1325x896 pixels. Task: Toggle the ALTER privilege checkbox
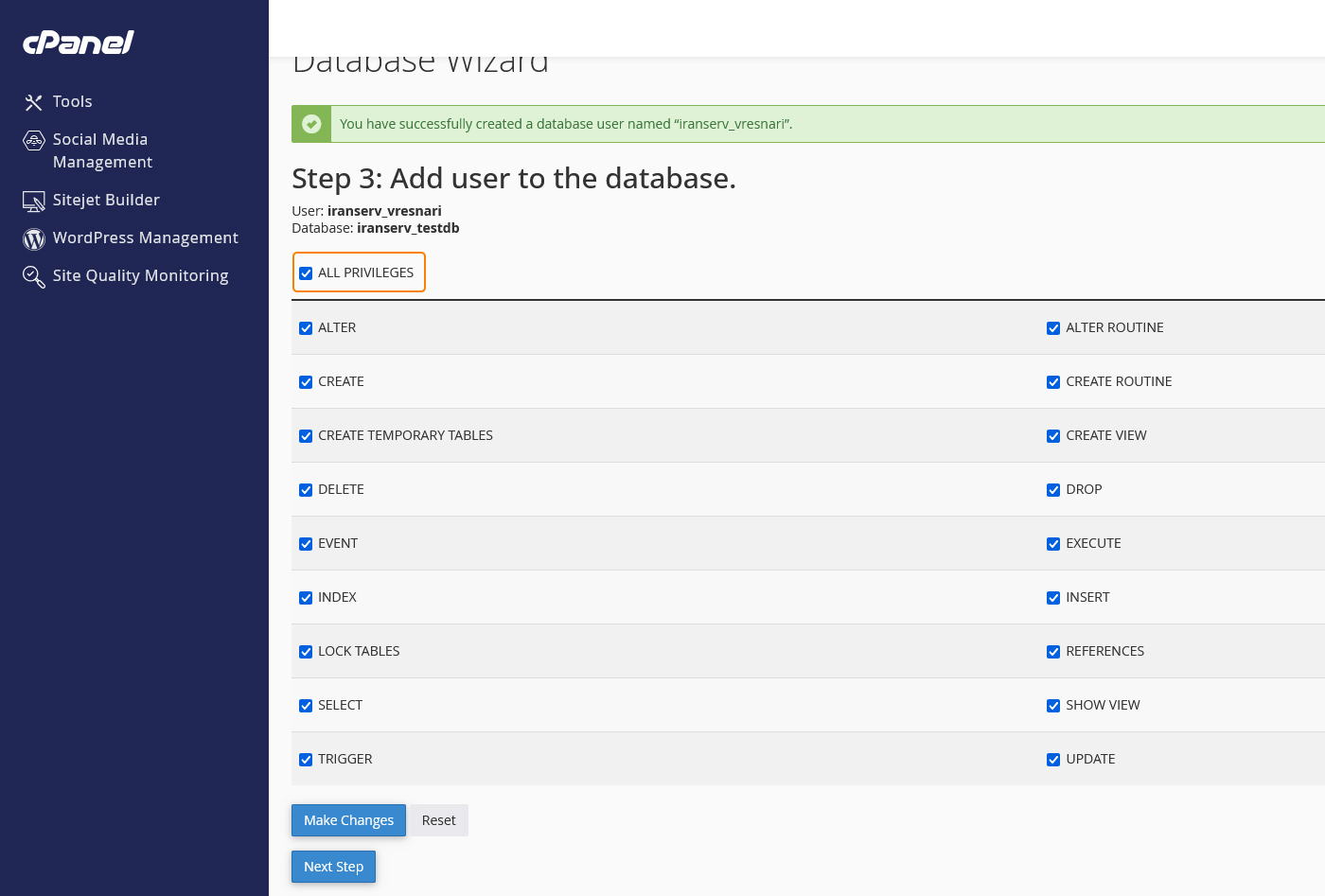coord(306,328)
